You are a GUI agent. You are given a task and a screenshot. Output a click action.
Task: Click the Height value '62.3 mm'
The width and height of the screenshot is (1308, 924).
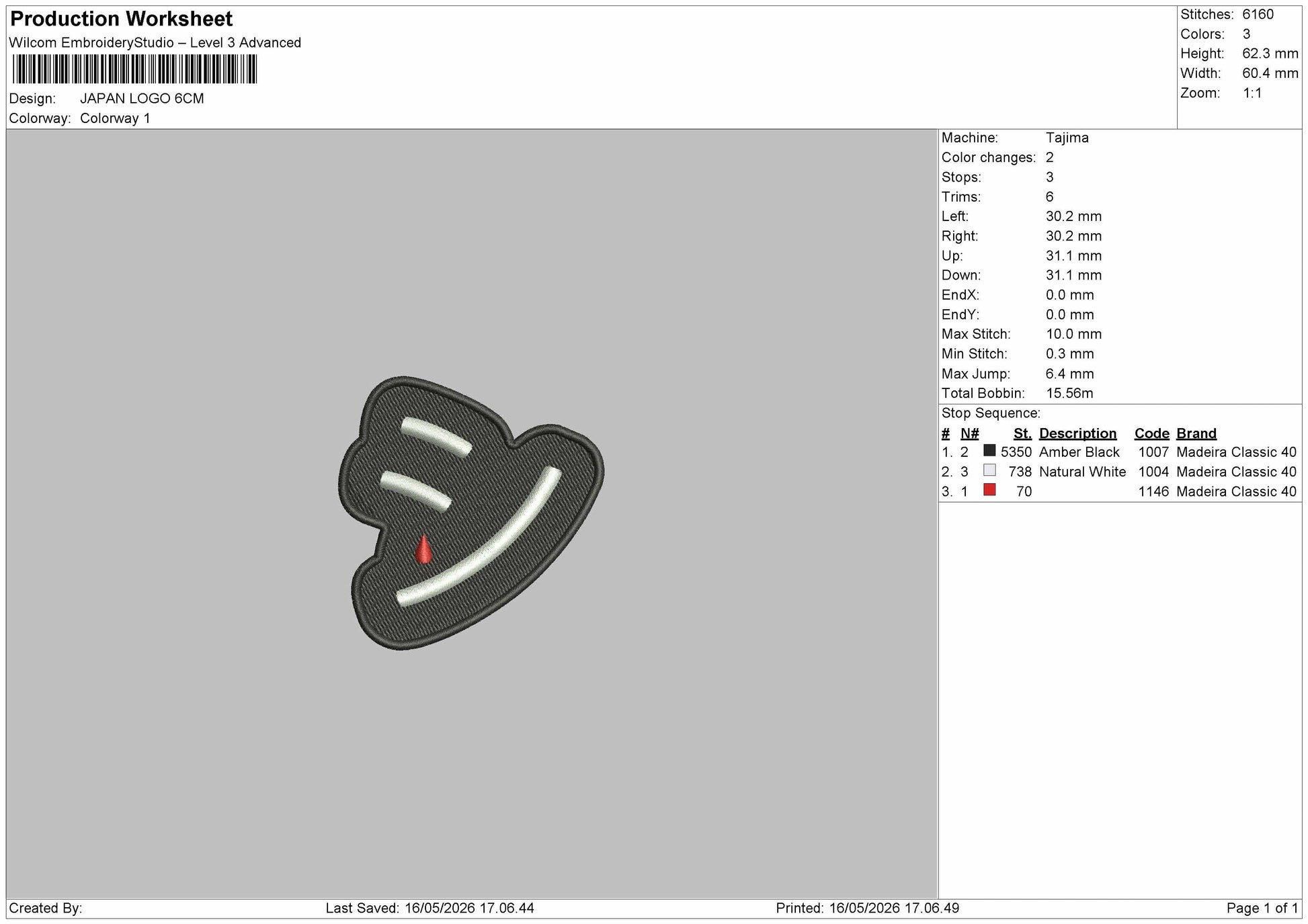tap(1270, 54)
